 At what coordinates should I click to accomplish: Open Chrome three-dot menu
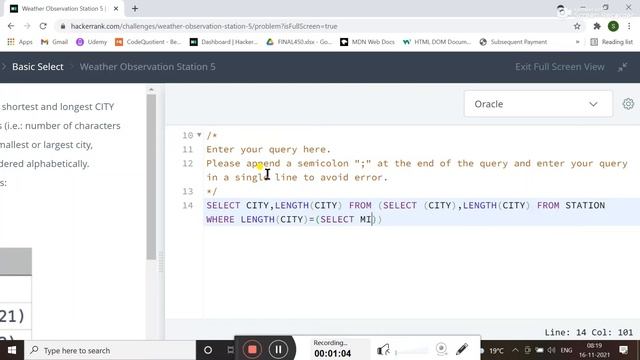point(629,26)
